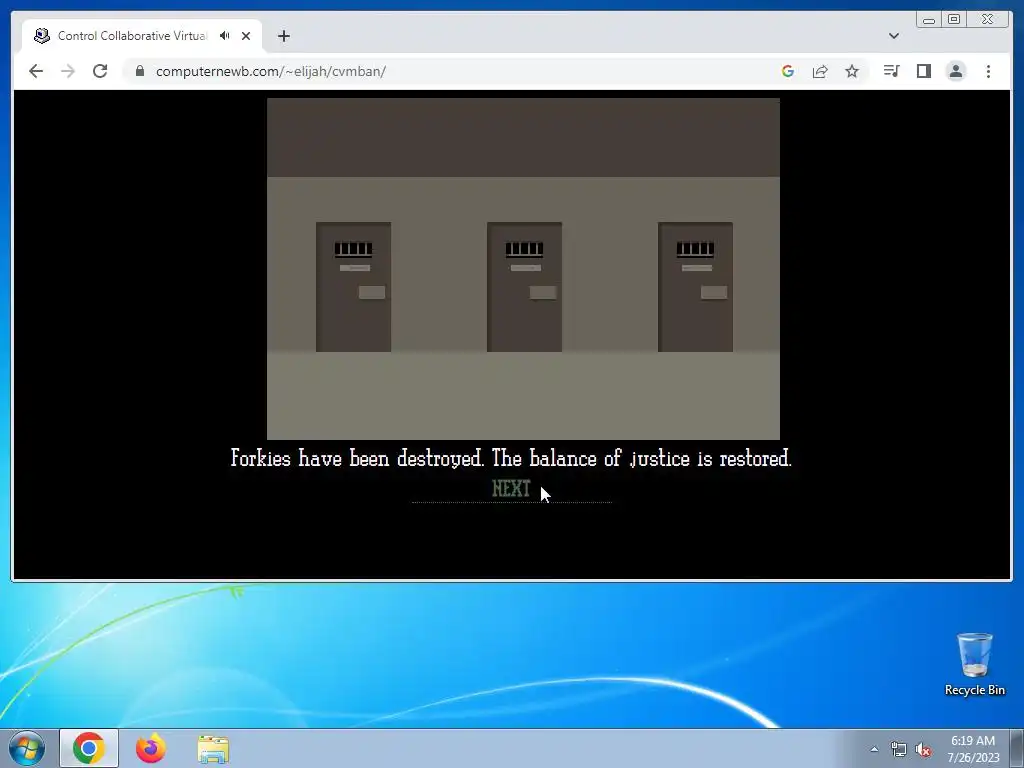
Task: Click the right prison cell door
Action: point(696,287)
